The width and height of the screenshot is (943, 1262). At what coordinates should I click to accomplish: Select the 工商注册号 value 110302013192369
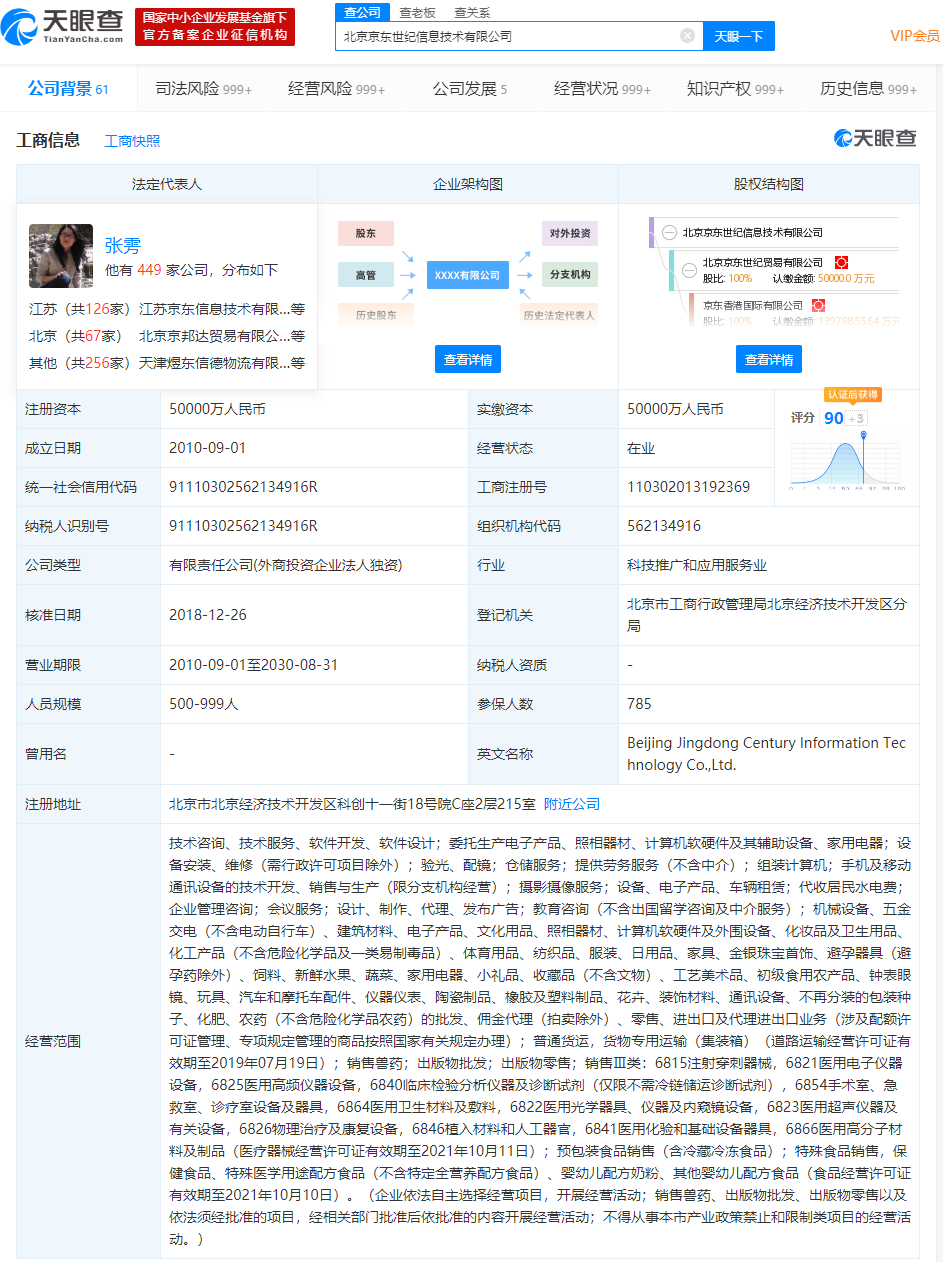688,487
